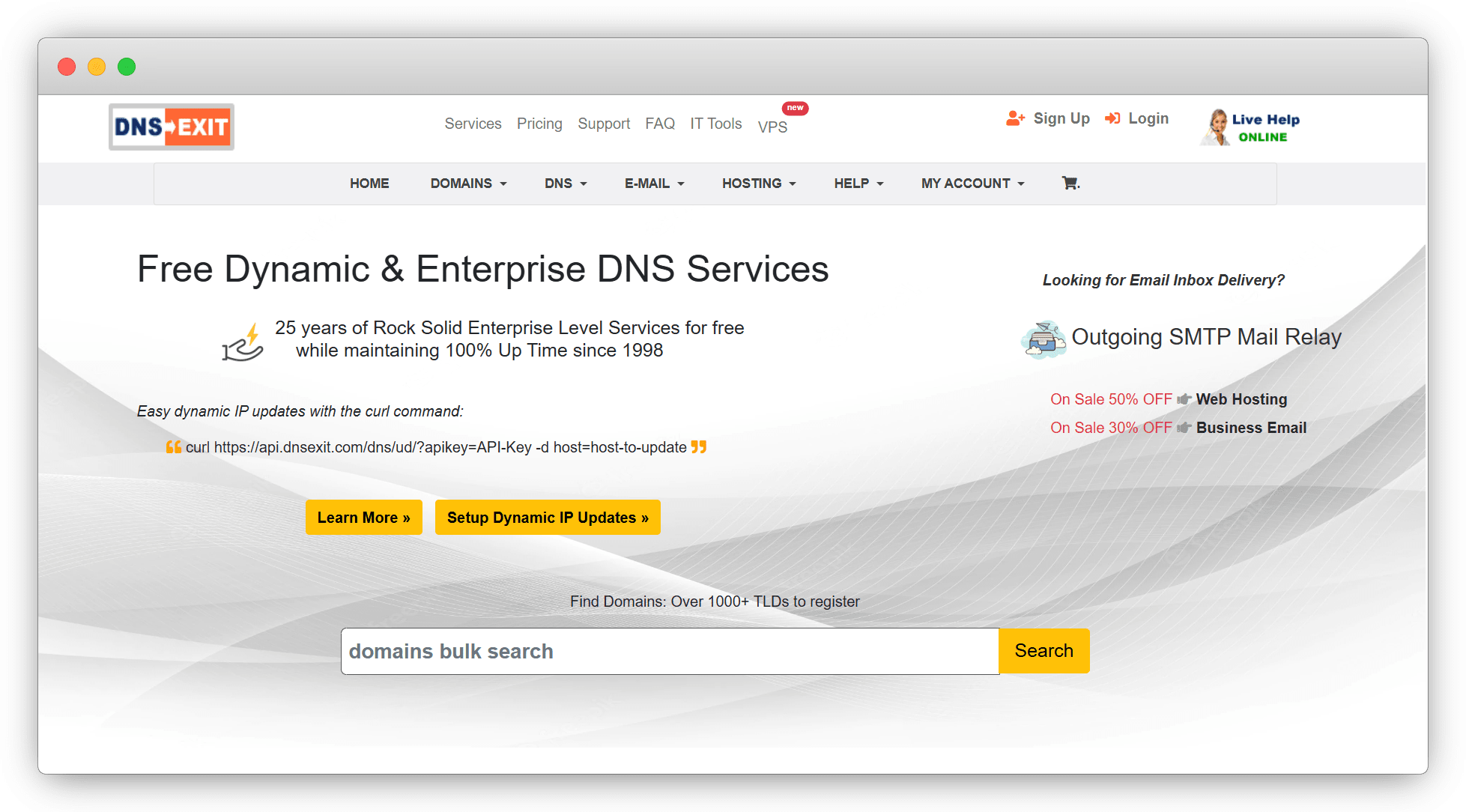Click the DNS Exit logo
1466x812 pixels.
tap(172, 127)
